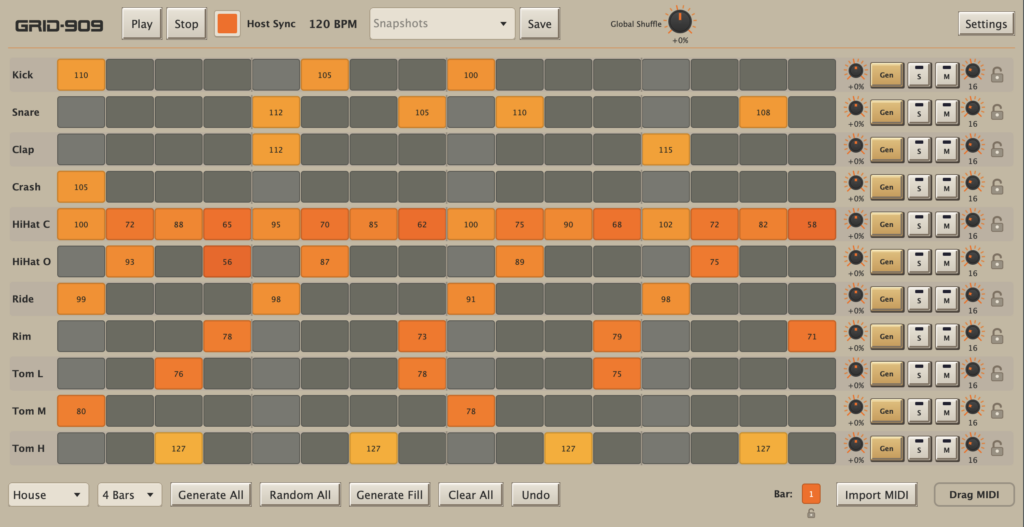Screen dimensions: 1024x527
Task: Select Bar 1 indicator
Action: point(811,494)
